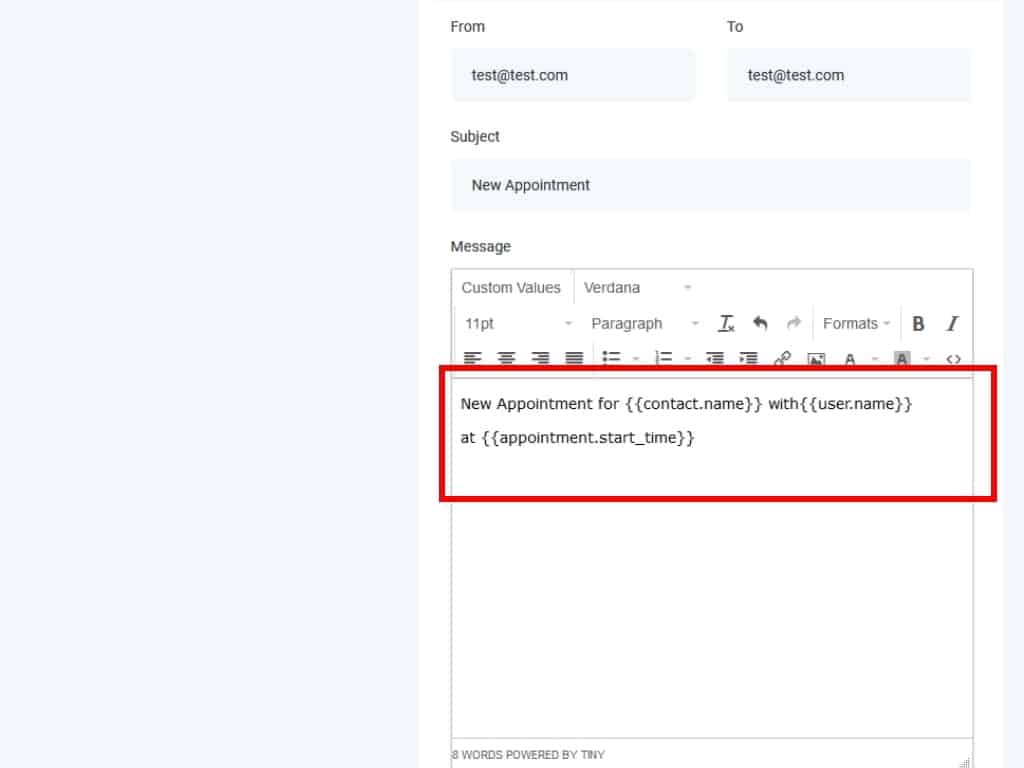Click the text color button

click(x=850, y=358)
